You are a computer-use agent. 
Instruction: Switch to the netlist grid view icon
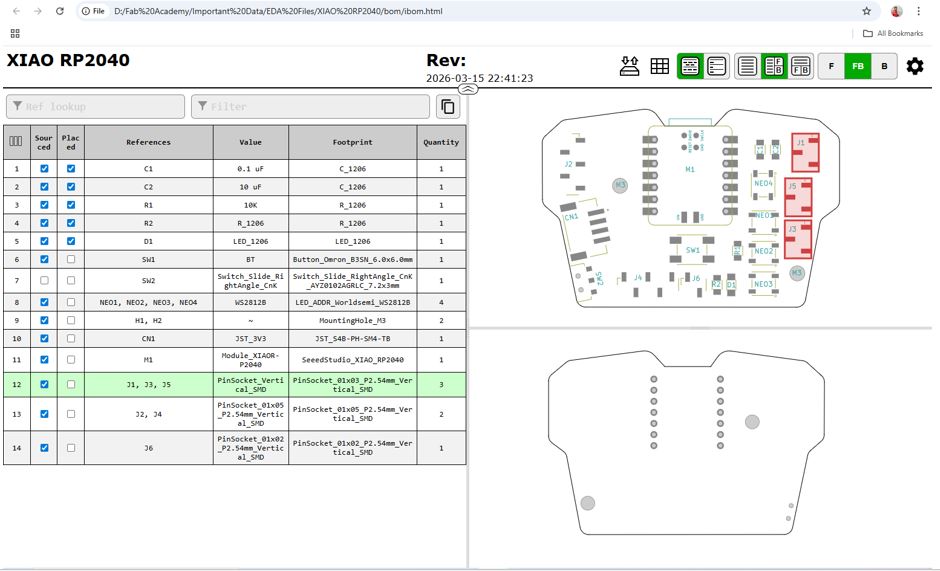pyautogui.click(x=659, y=66)
